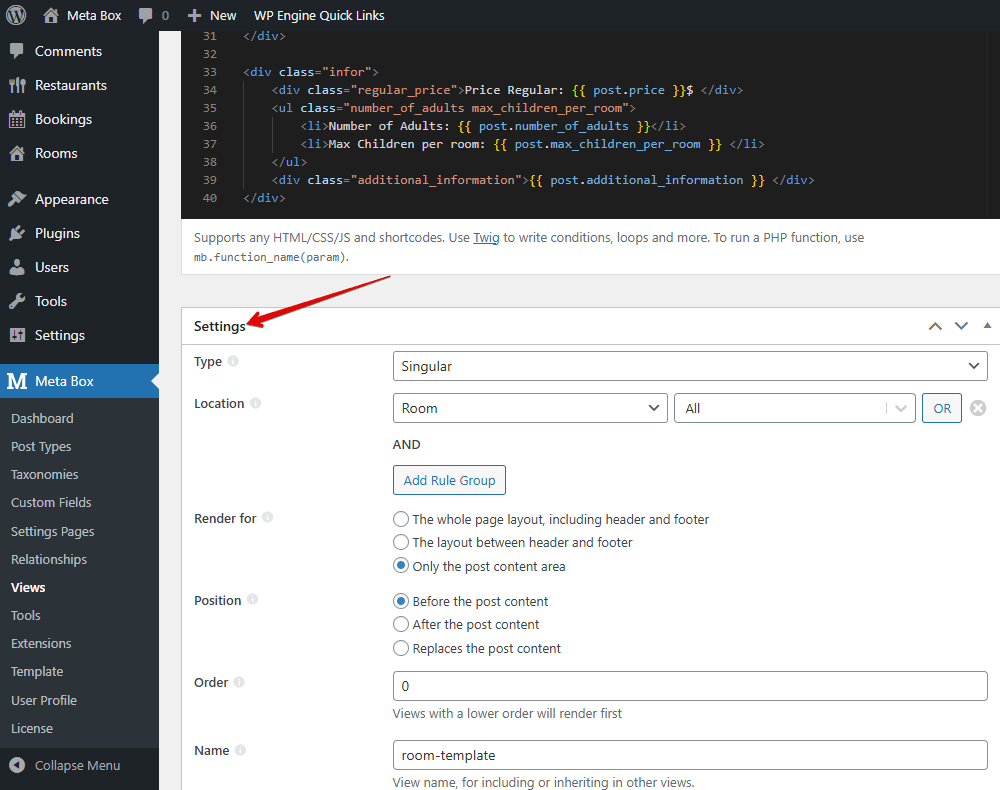Click the Name field containing room-template

tap(689, 755)
